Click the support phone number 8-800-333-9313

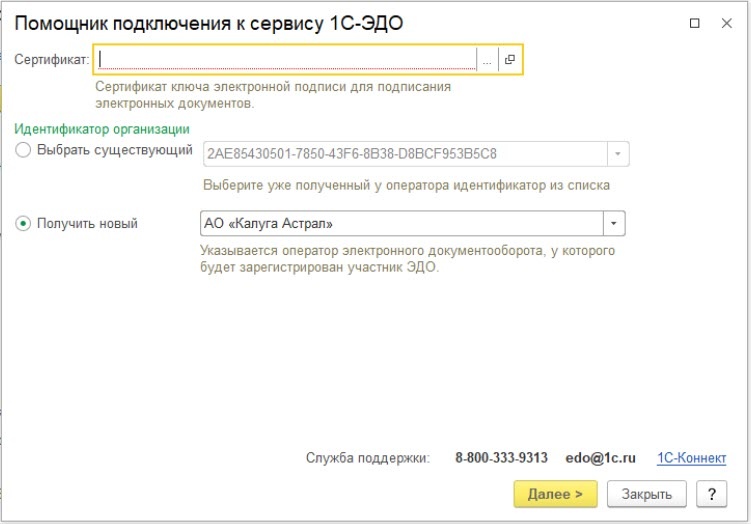pos(501,458)
